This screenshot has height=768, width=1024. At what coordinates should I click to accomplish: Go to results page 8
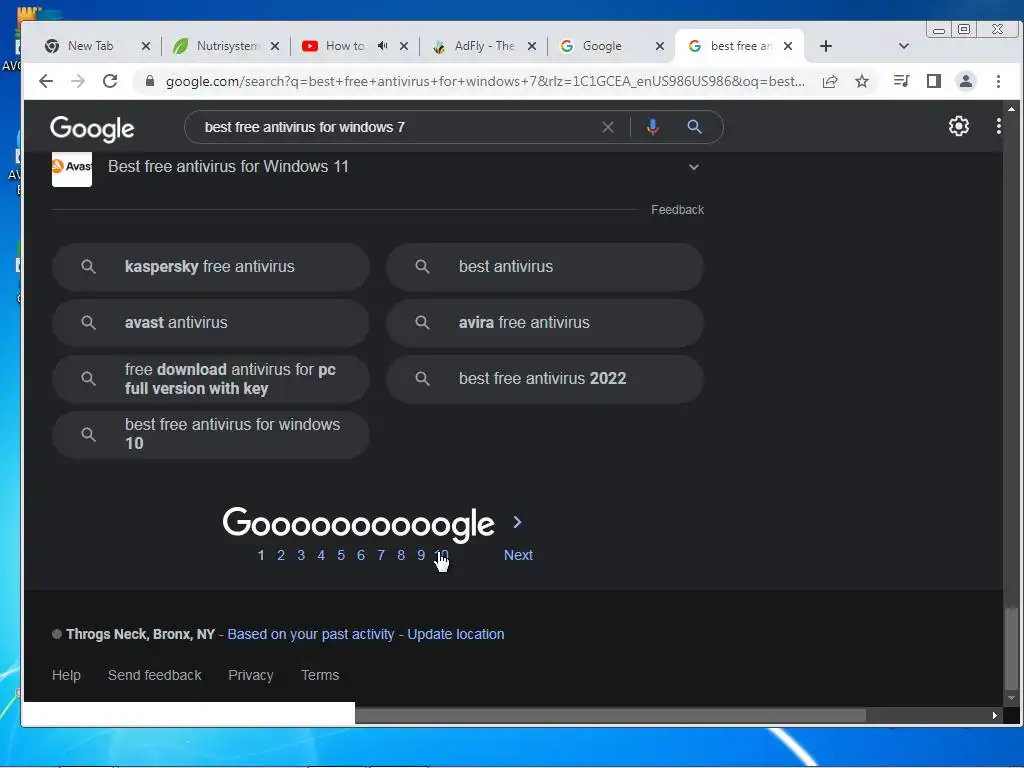point(401,555)
